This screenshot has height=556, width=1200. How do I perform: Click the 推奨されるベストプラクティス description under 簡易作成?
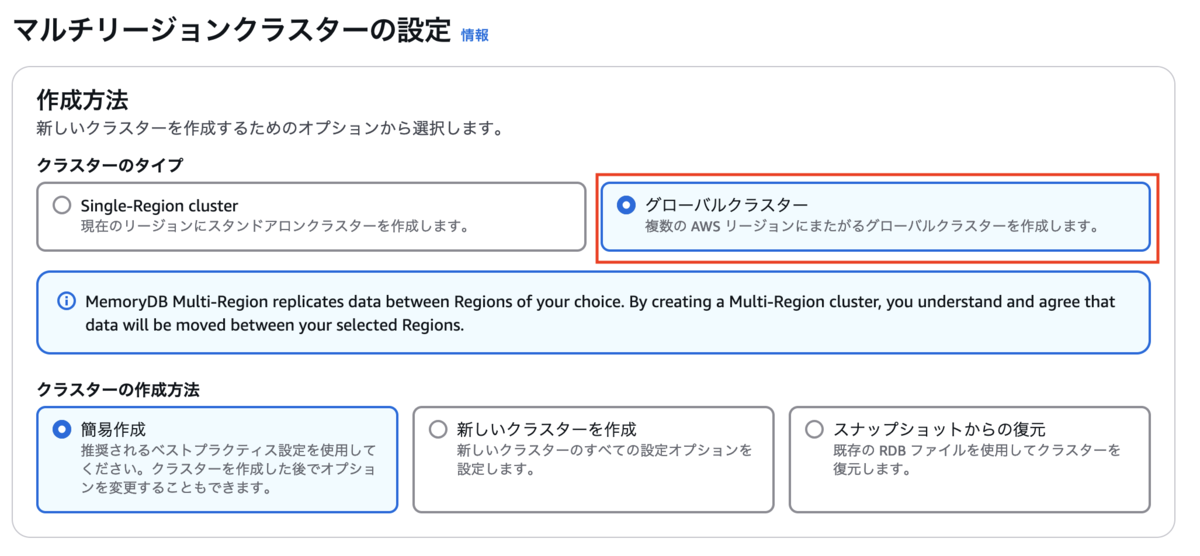pyautogui.click(x=229, y=469)
